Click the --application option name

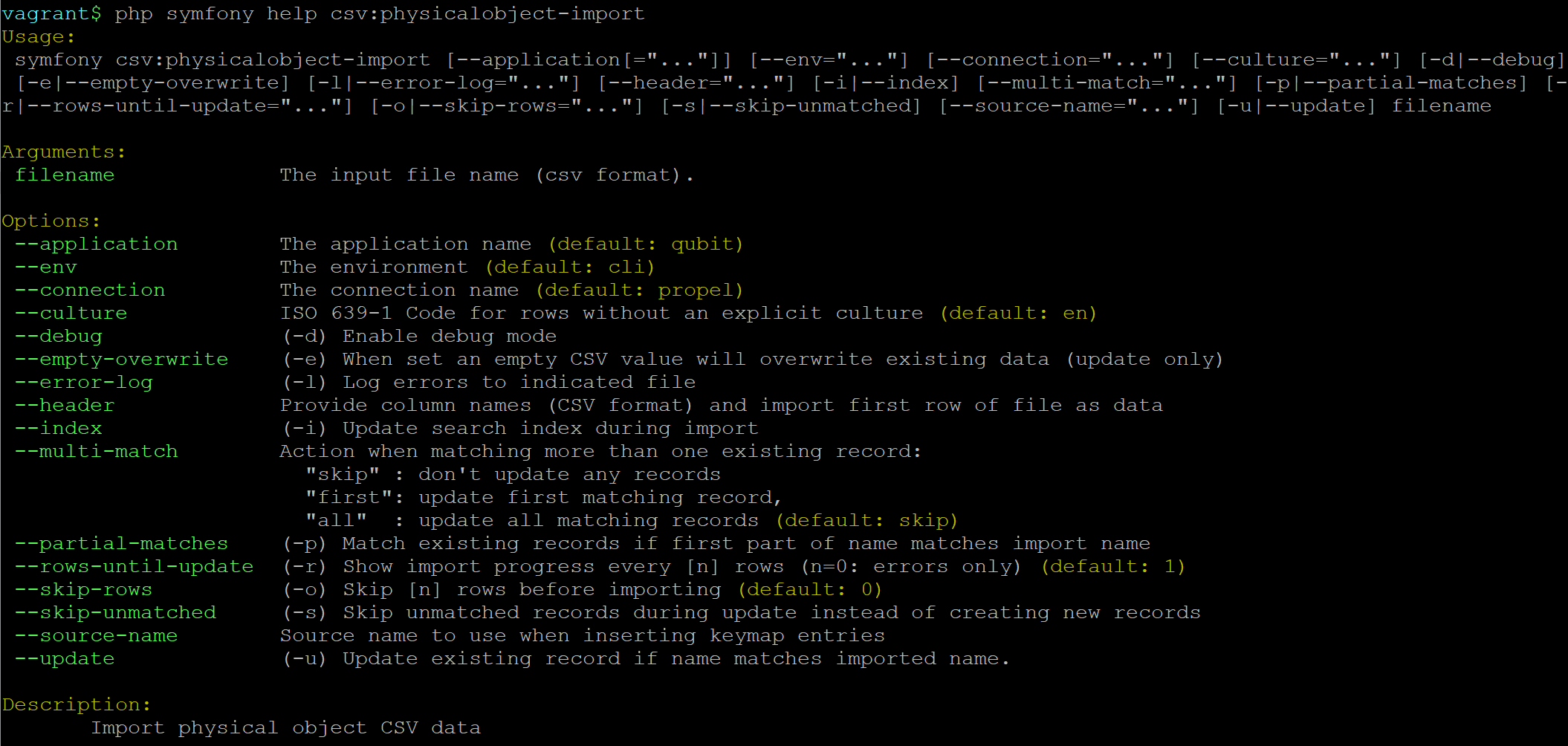[x=96, y=244]
